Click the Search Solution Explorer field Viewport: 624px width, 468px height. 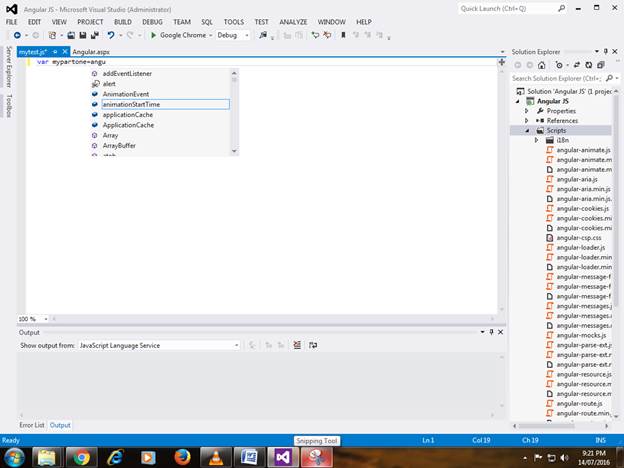pos(556,78)
